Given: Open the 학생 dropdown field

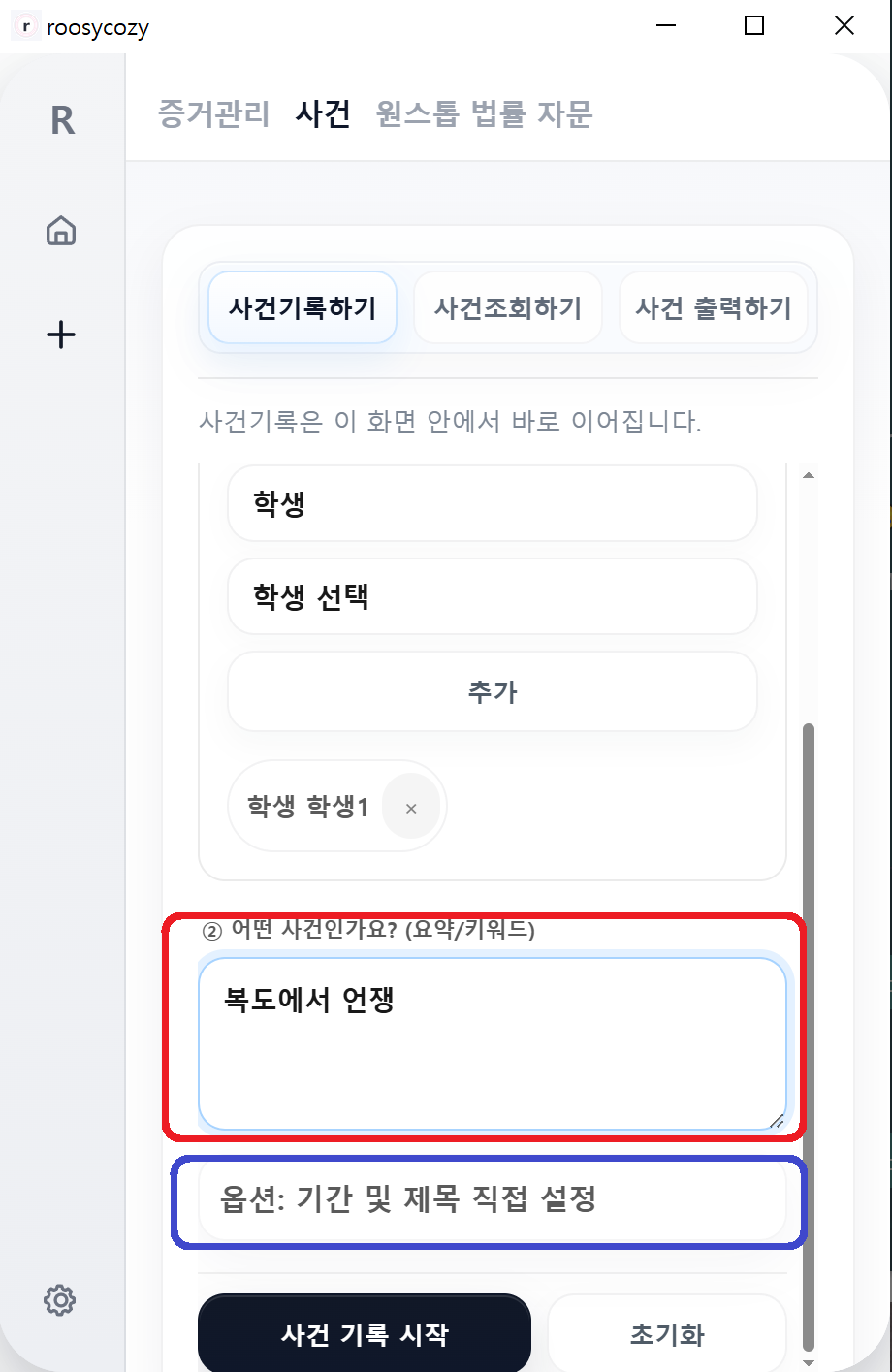Looking at the screenshot, I should [x=492, y=502].
